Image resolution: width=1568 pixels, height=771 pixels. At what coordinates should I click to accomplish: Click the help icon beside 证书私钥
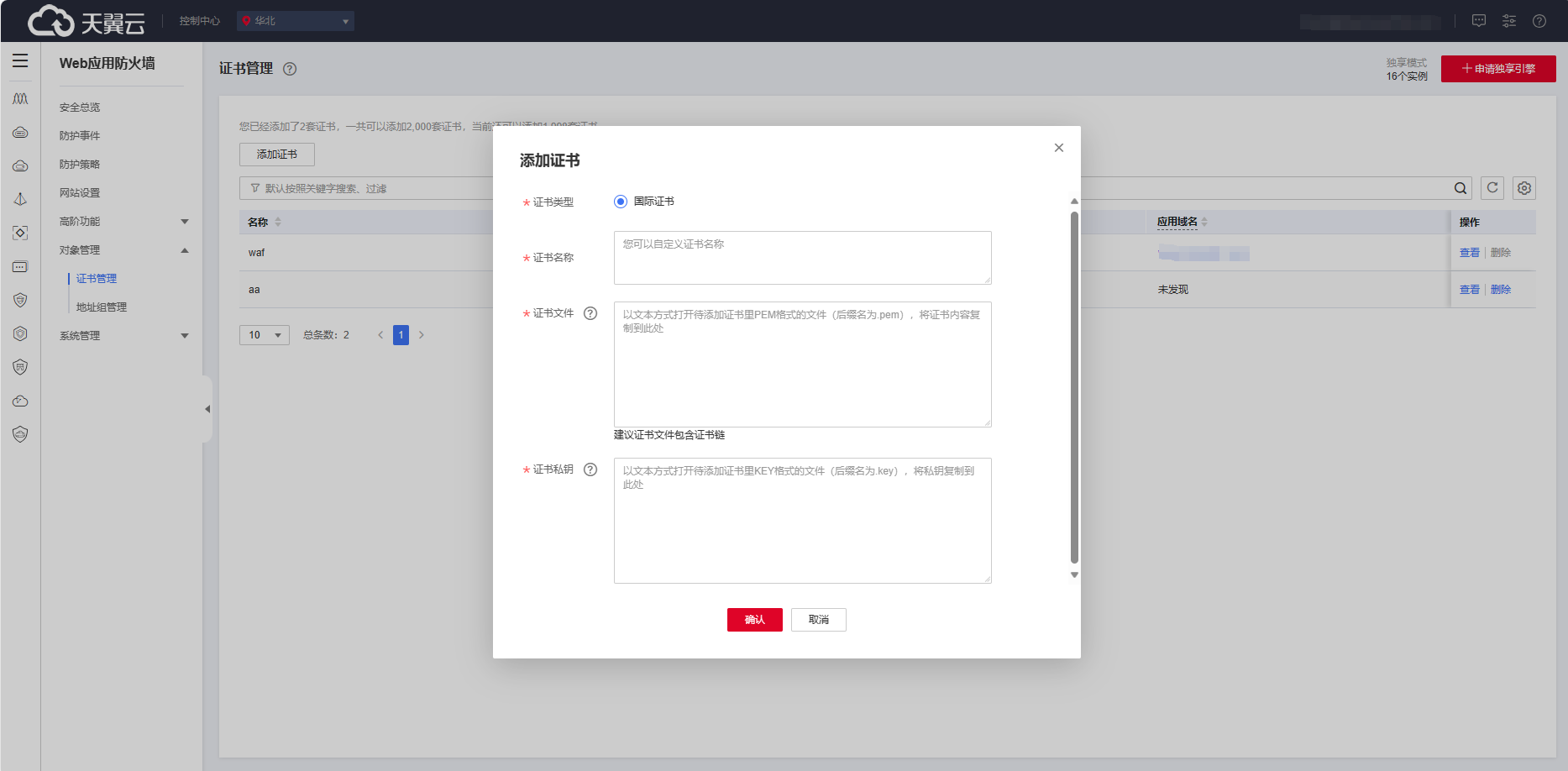590,469
